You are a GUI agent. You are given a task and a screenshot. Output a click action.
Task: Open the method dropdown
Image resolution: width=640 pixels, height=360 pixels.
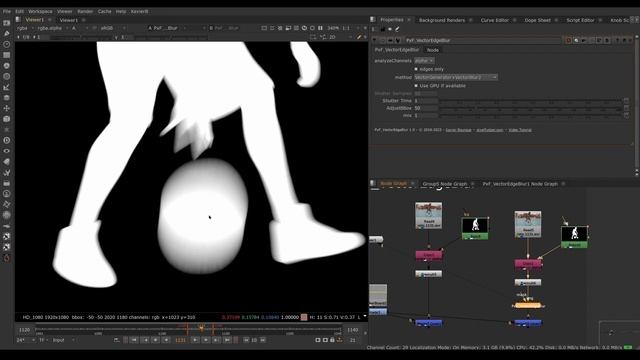pyautogui.click(x=456, y=77)
